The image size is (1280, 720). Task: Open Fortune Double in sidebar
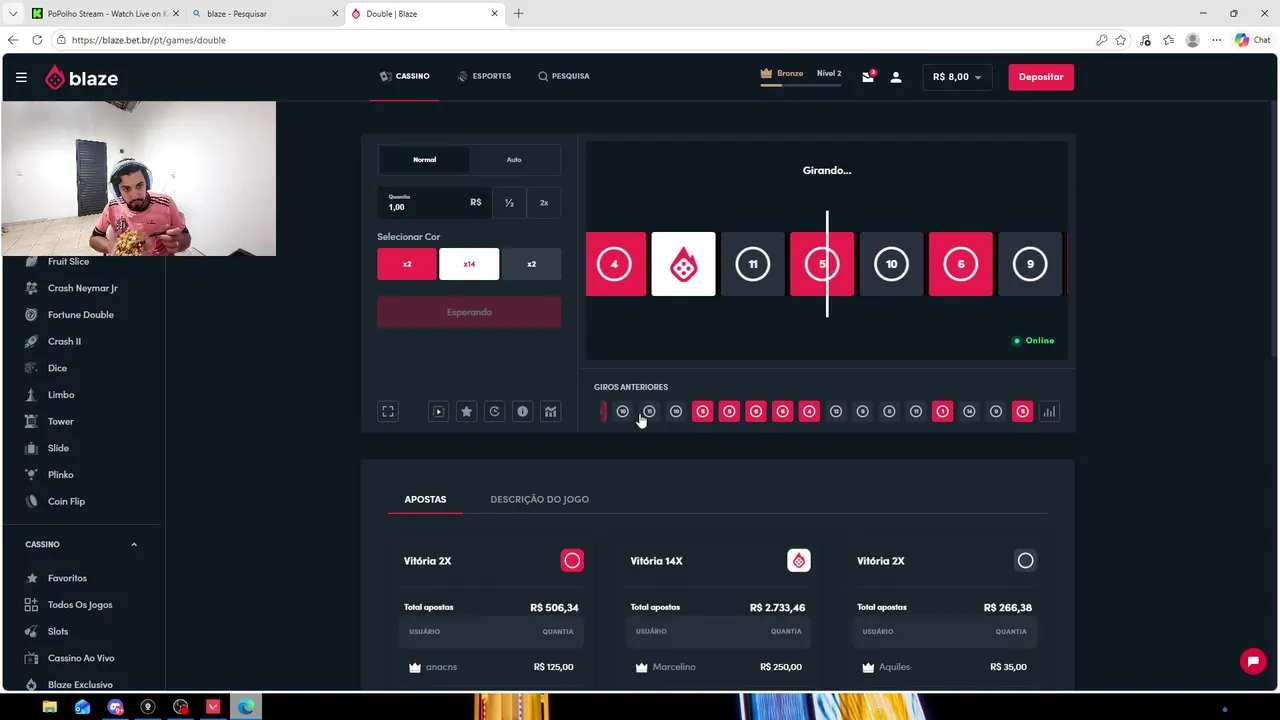point(80,314)
